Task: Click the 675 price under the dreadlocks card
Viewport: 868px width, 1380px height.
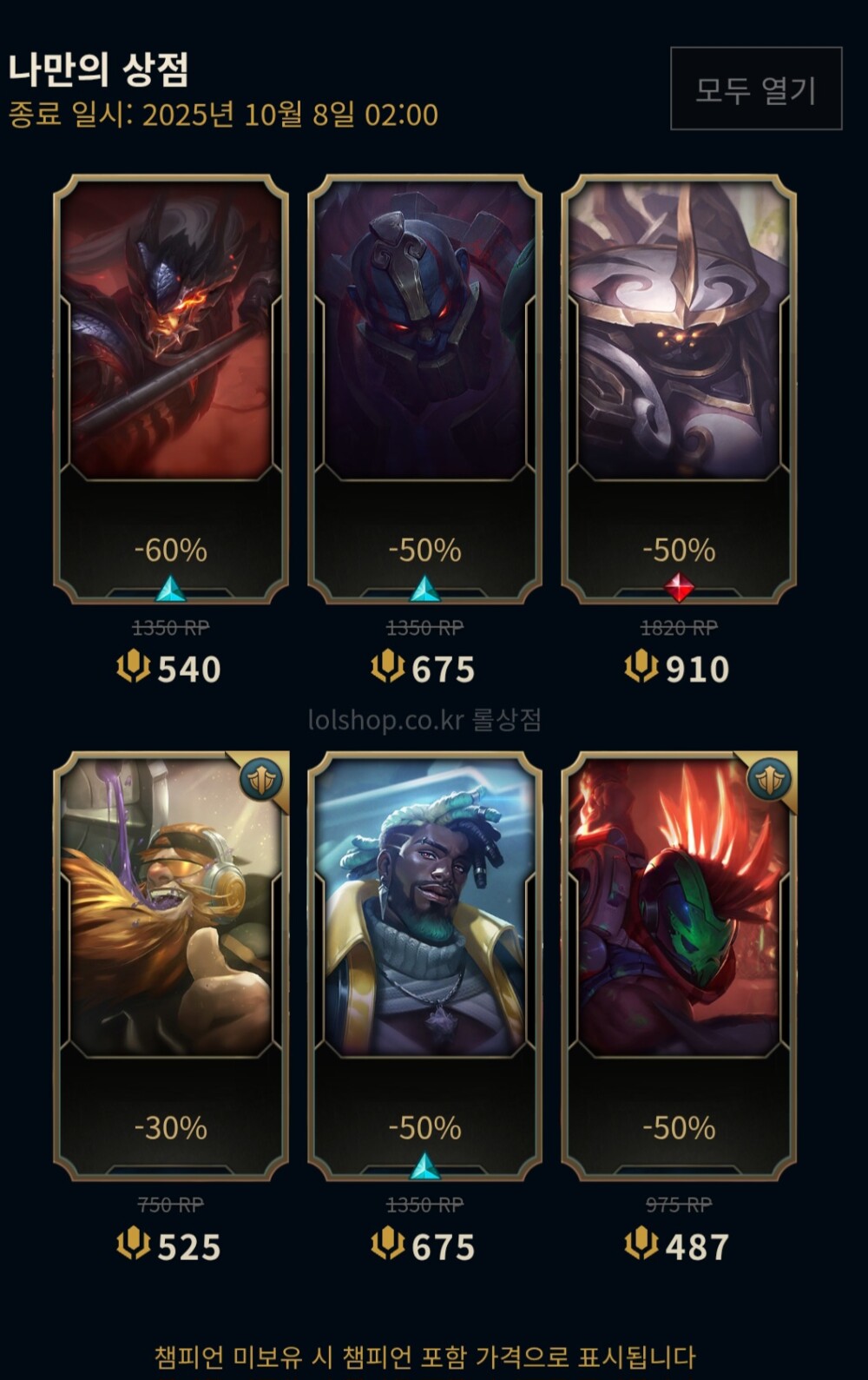Action: 443,1247
